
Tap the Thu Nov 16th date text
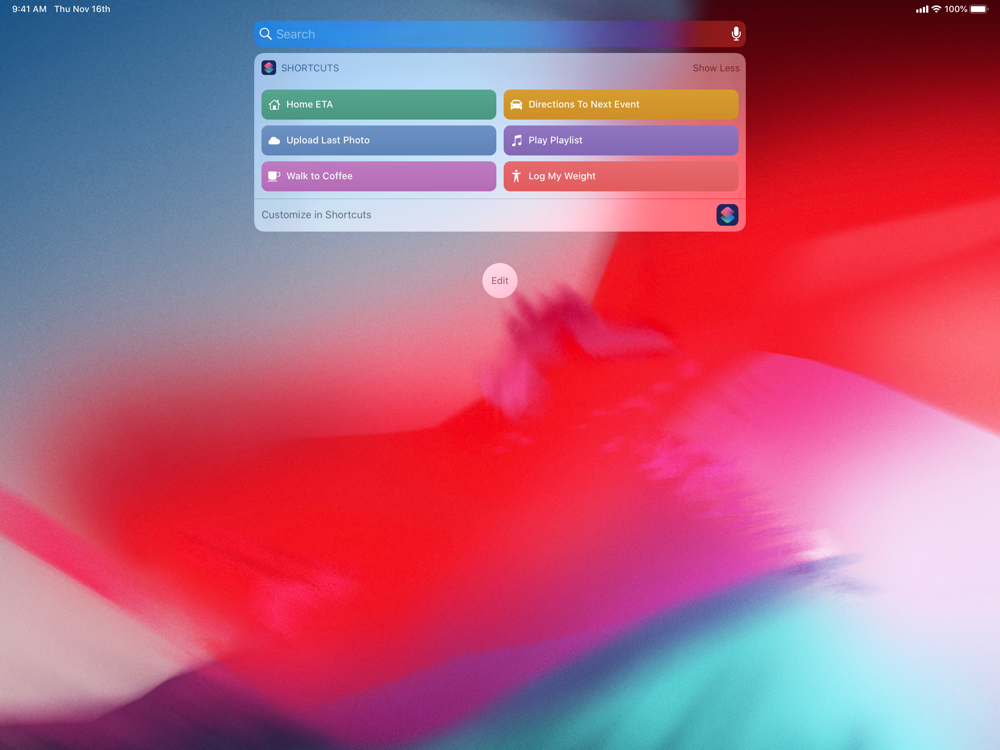[x=82, y=9]
